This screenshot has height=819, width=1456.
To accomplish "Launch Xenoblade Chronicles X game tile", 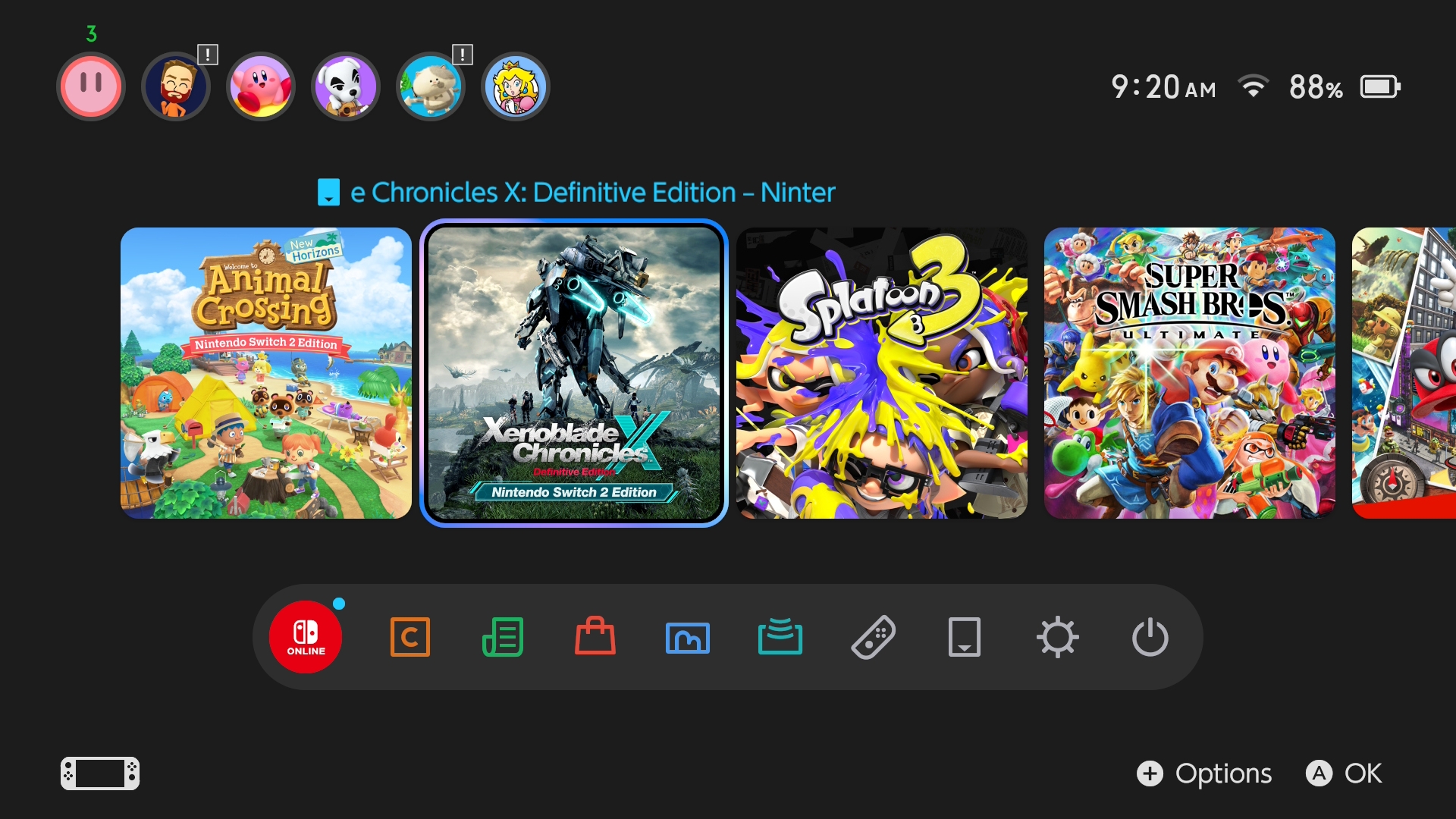I will pyautogui.click(x=574, y=373).
